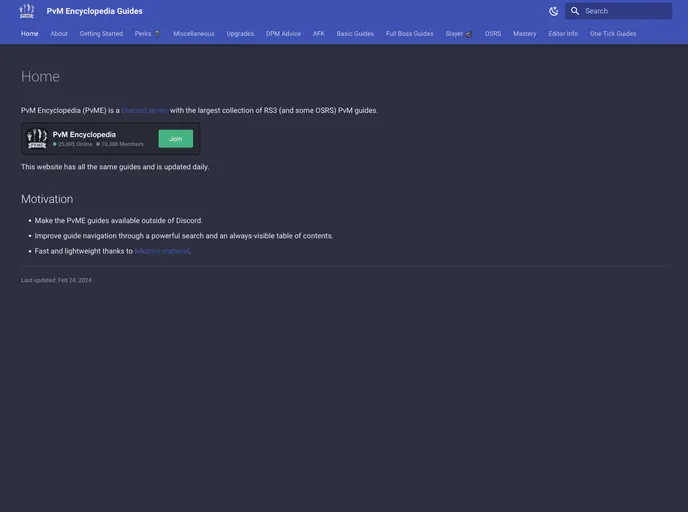Go to the Getting Started tab
This screenshot has width=688, height=512.
pyautogui.click(x=101, y=34)
